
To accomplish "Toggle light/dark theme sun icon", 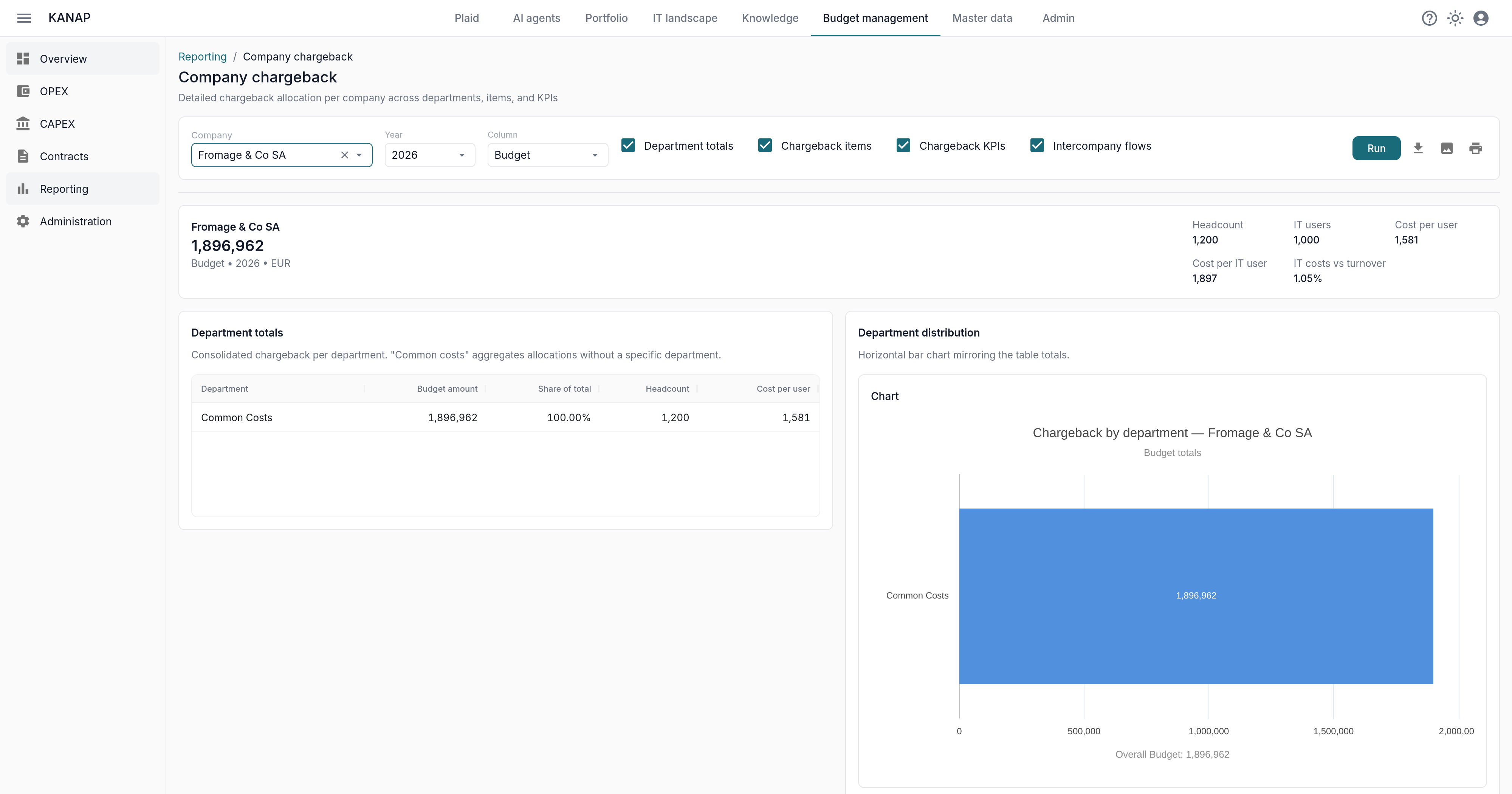I will click(x=1455, y=18).
